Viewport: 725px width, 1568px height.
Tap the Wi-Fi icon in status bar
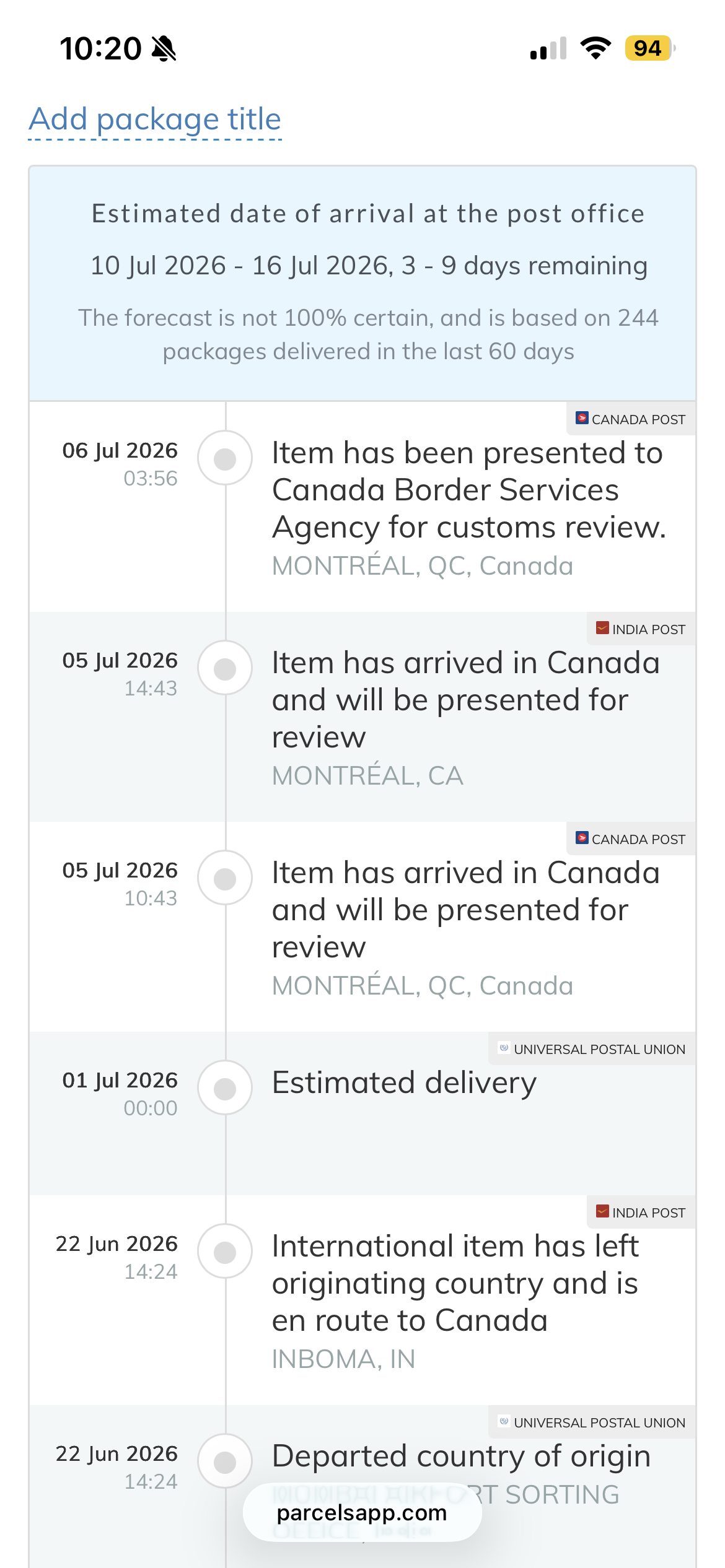click(x=595, y=48)
